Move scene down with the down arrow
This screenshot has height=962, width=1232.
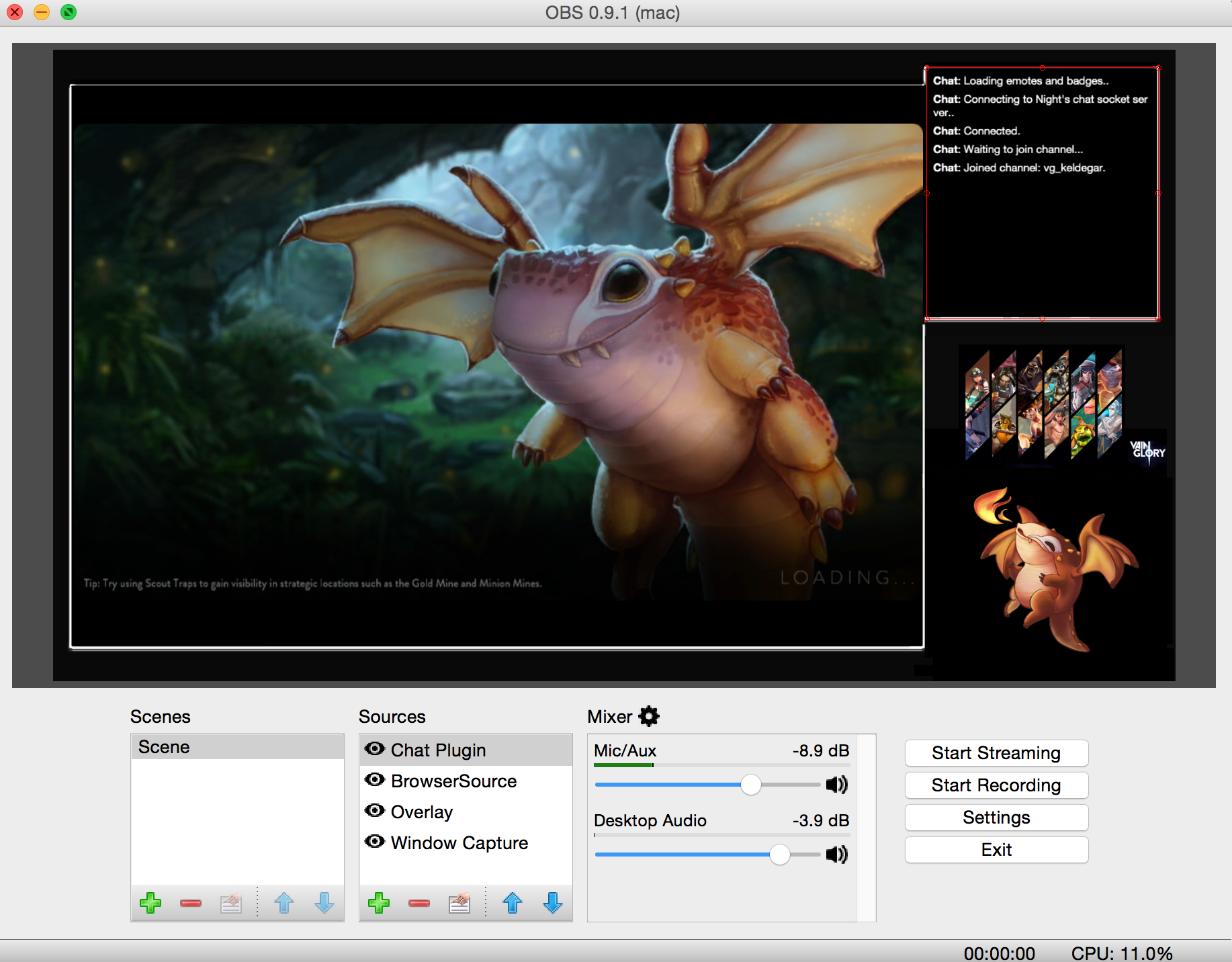point(324,903)
